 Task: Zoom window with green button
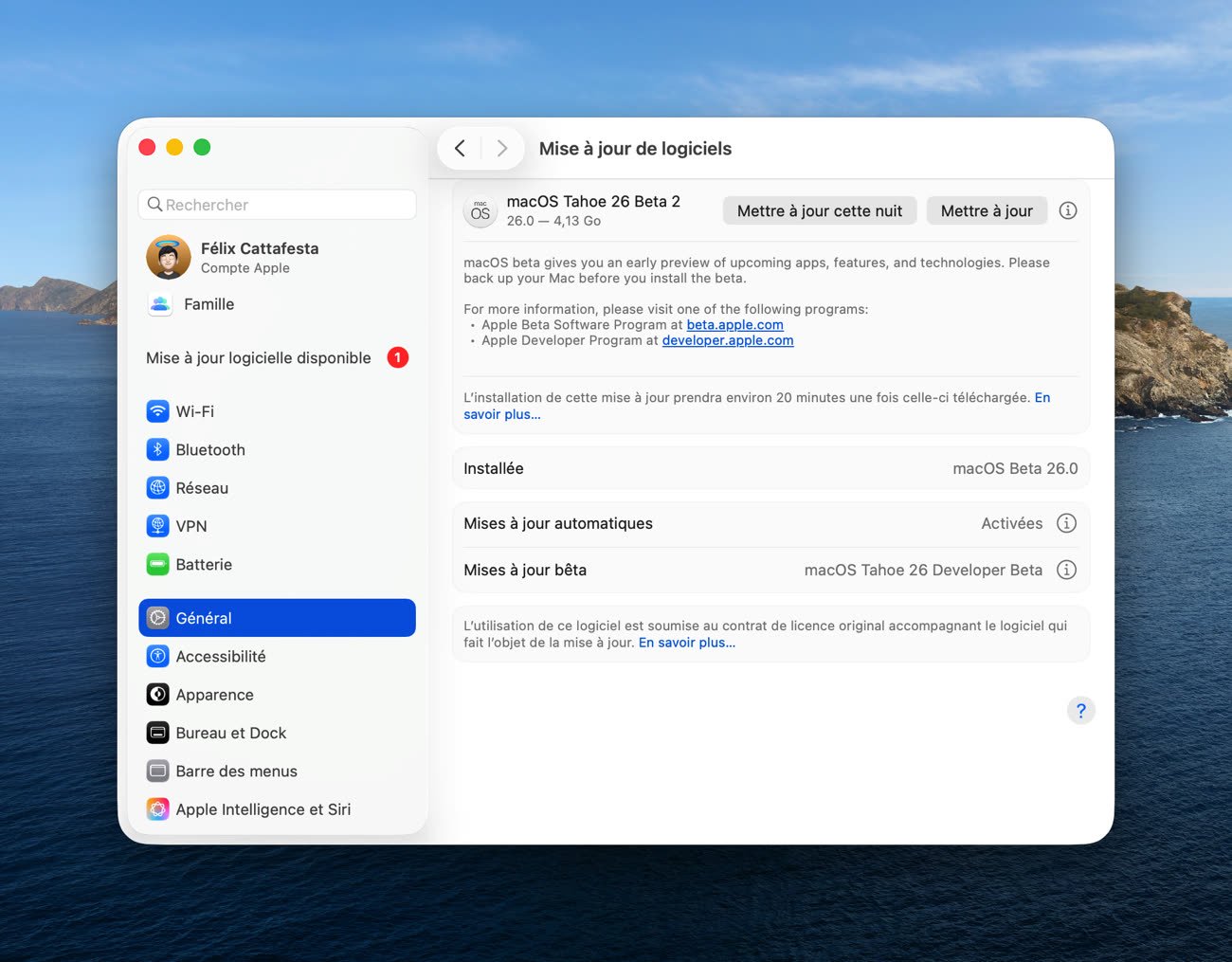[x=202, y=147]
